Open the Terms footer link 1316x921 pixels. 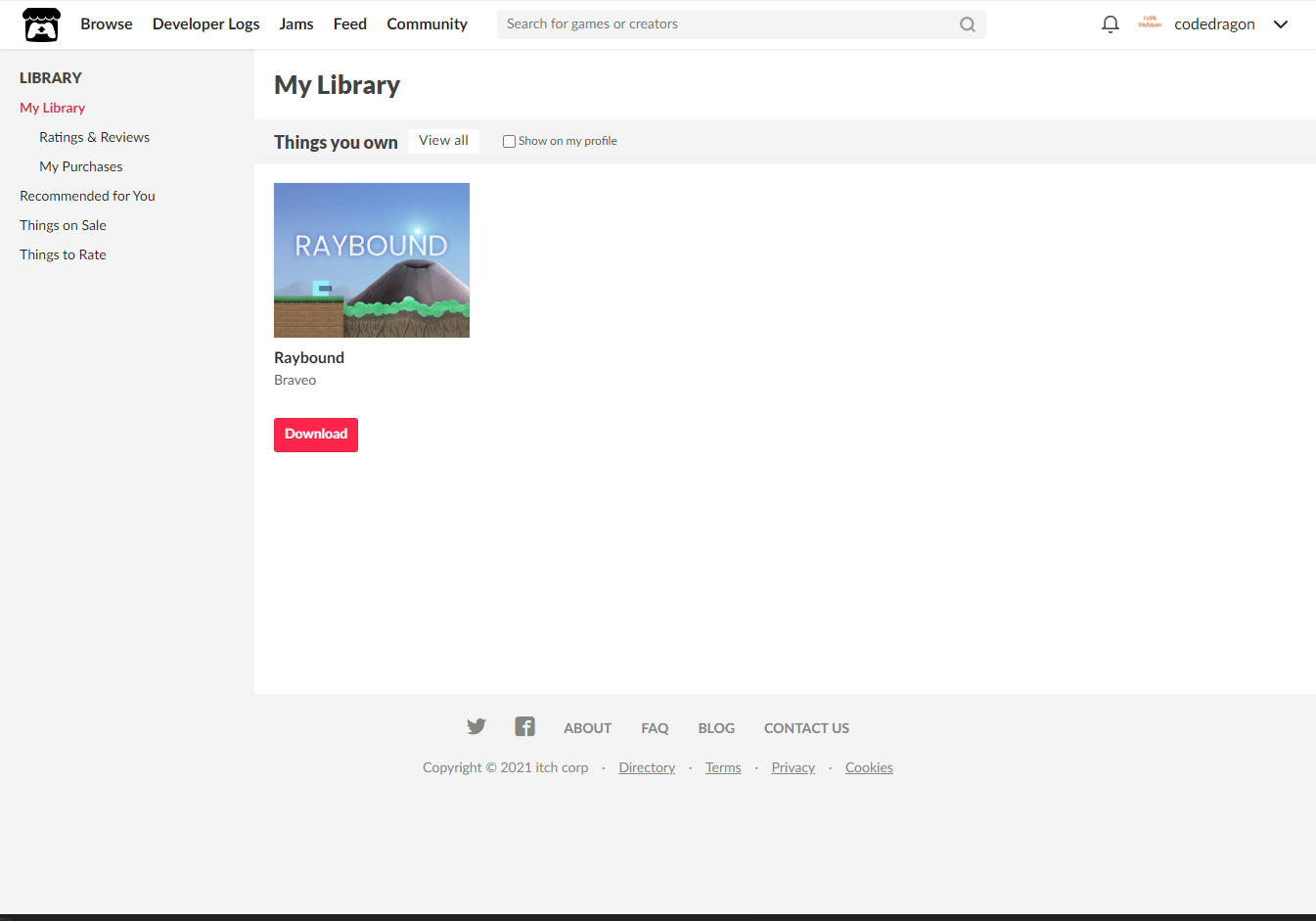tap(723, 767)
